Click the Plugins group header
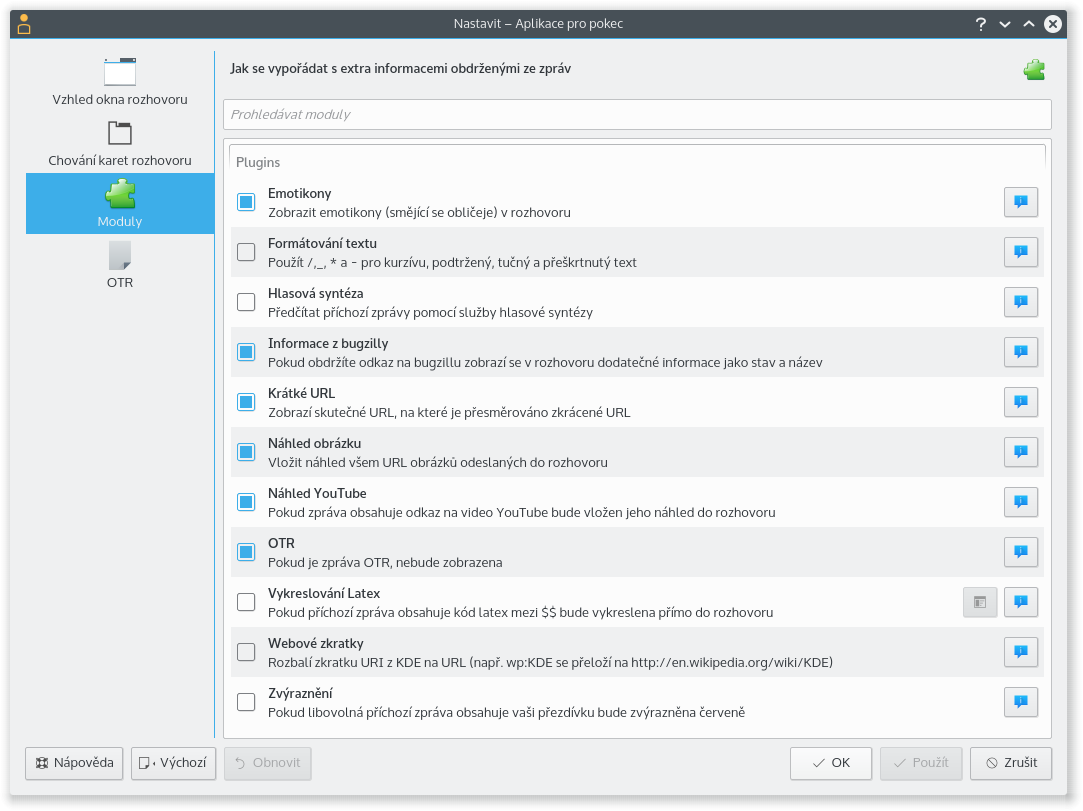 click(258, 162)
